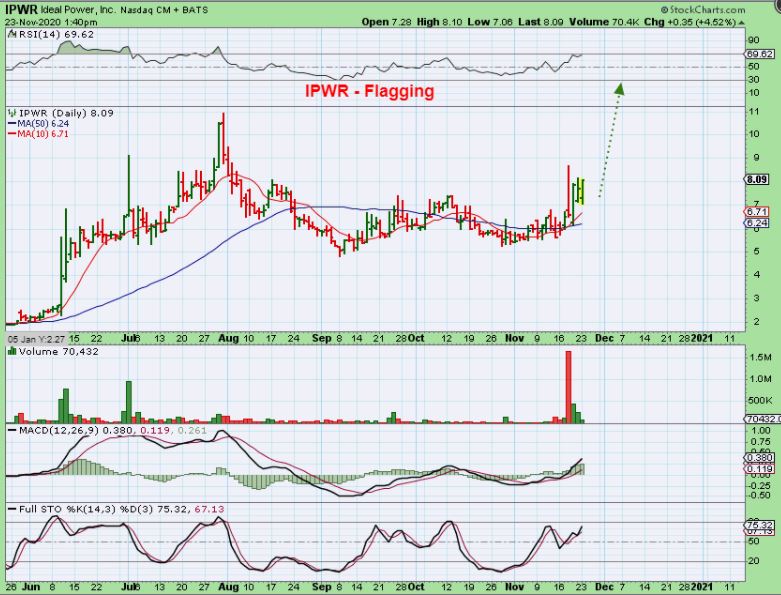Click the 0.380 MACD value tag

[757, 458]
